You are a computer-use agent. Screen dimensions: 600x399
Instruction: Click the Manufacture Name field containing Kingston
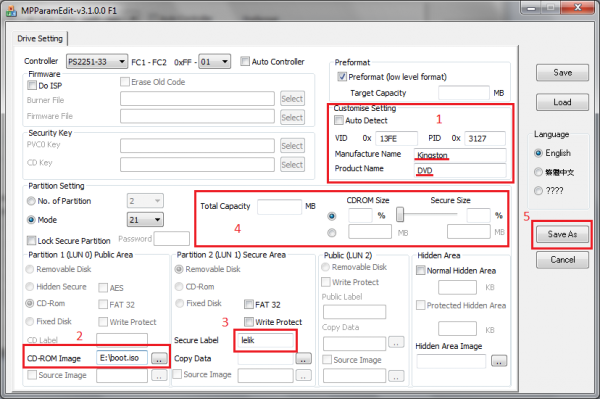(460, 155)
